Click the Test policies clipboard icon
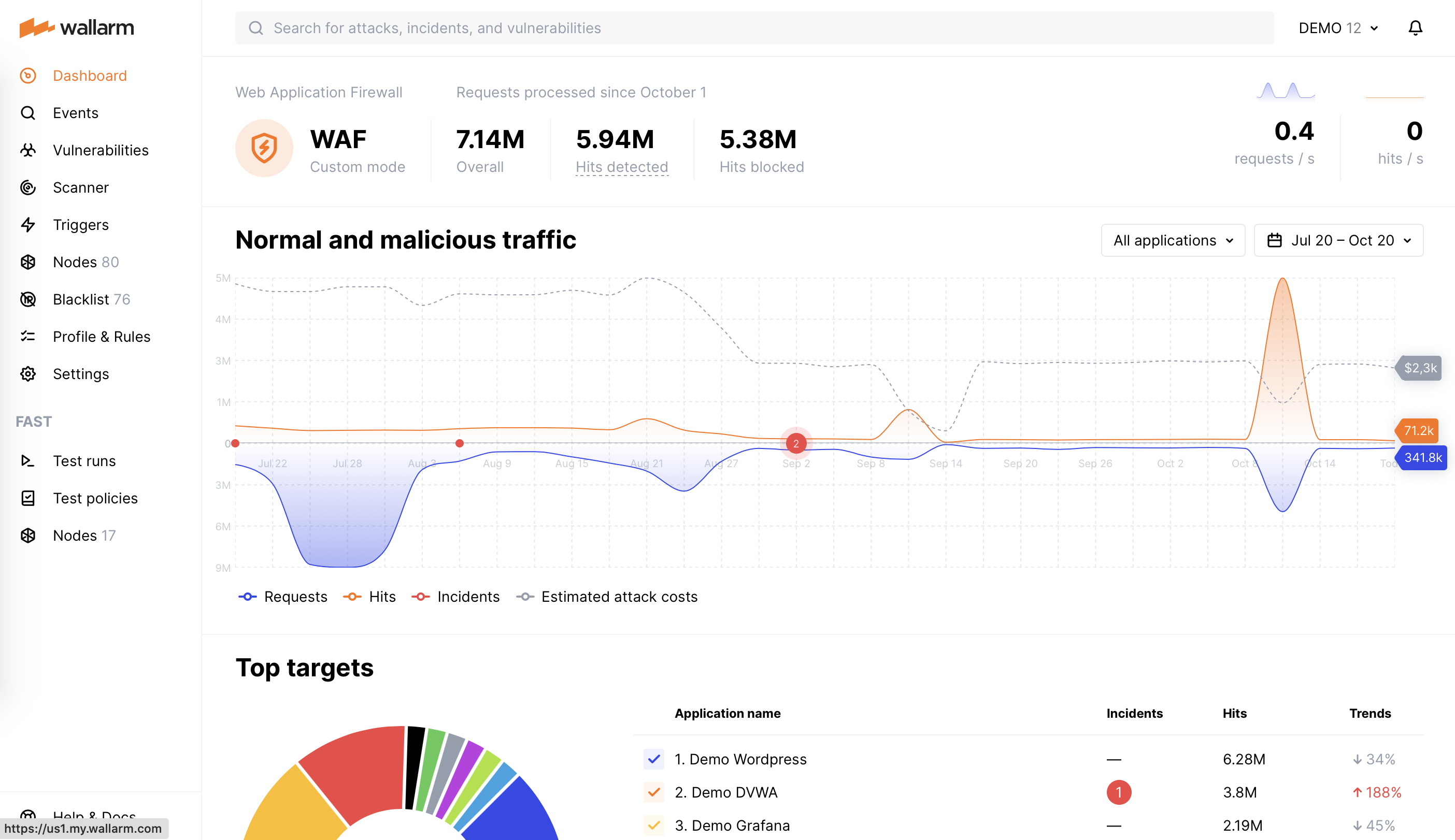The image size is (1455, 840). tap(27, 498)
